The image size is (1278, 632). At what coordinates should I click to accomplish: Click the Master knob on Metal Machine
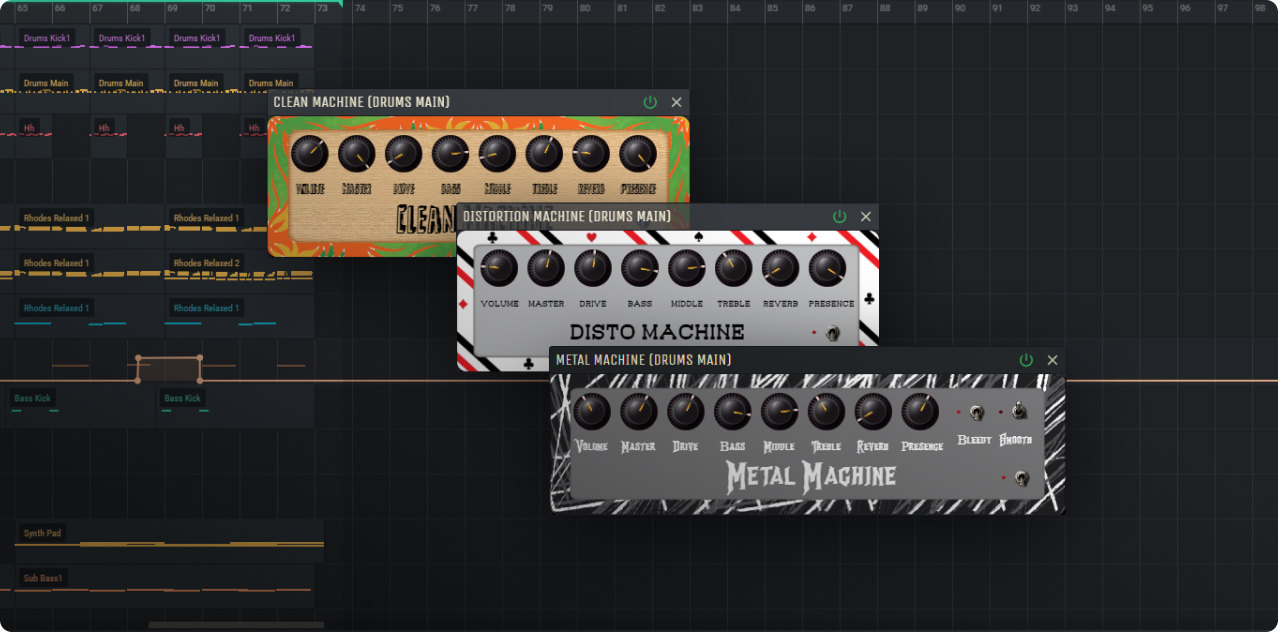[639, 411]
